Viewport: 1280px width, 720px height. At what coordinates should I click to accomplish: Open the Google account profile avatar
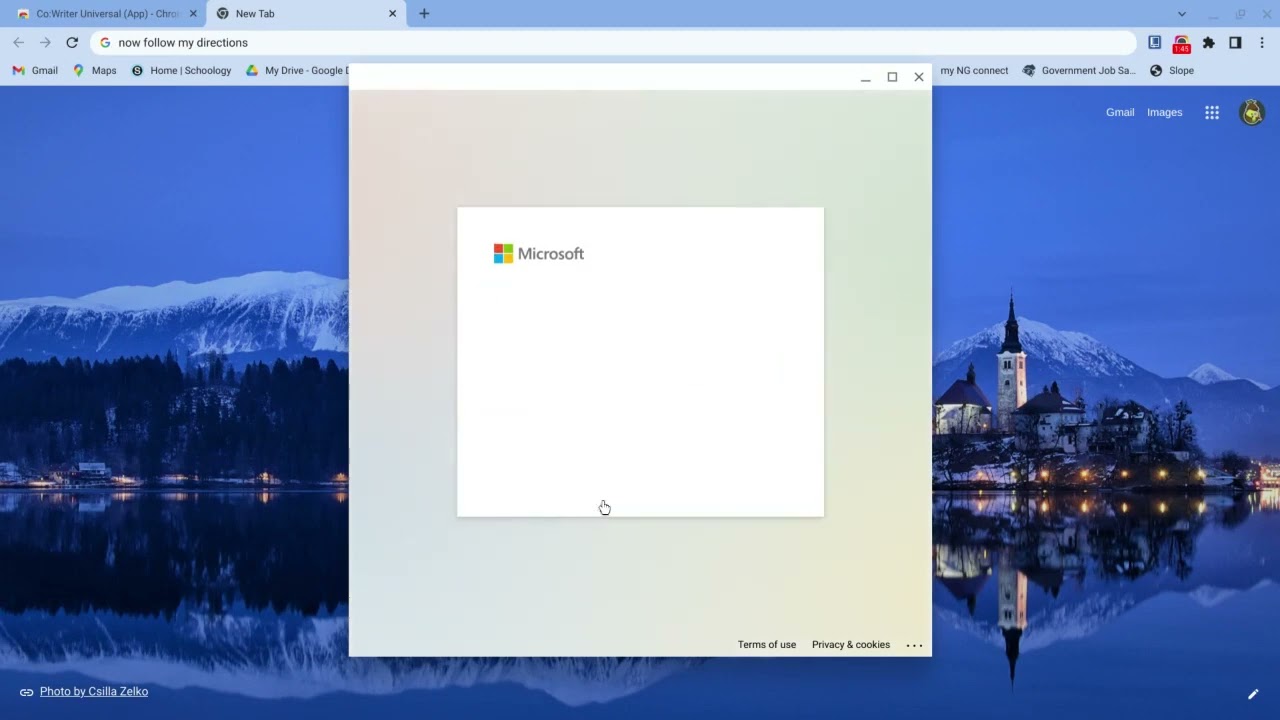click(1252, 113)
